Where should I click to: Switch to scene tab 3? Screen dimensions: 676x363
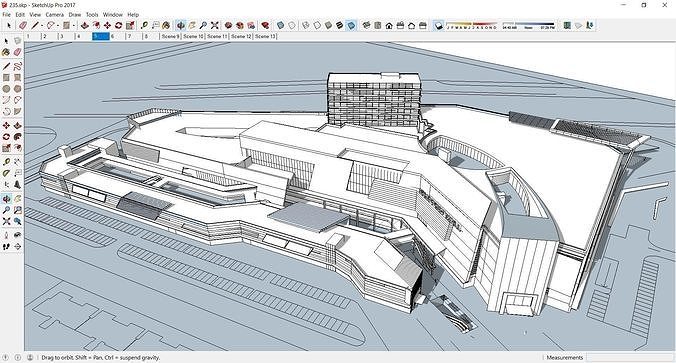66,36
